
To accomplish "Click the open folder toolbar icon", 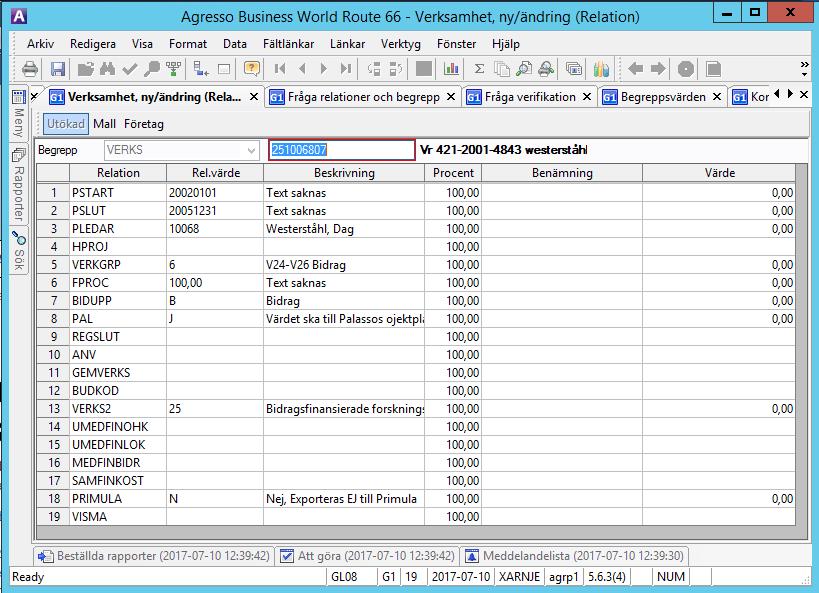I will click(x=86, y=69).
